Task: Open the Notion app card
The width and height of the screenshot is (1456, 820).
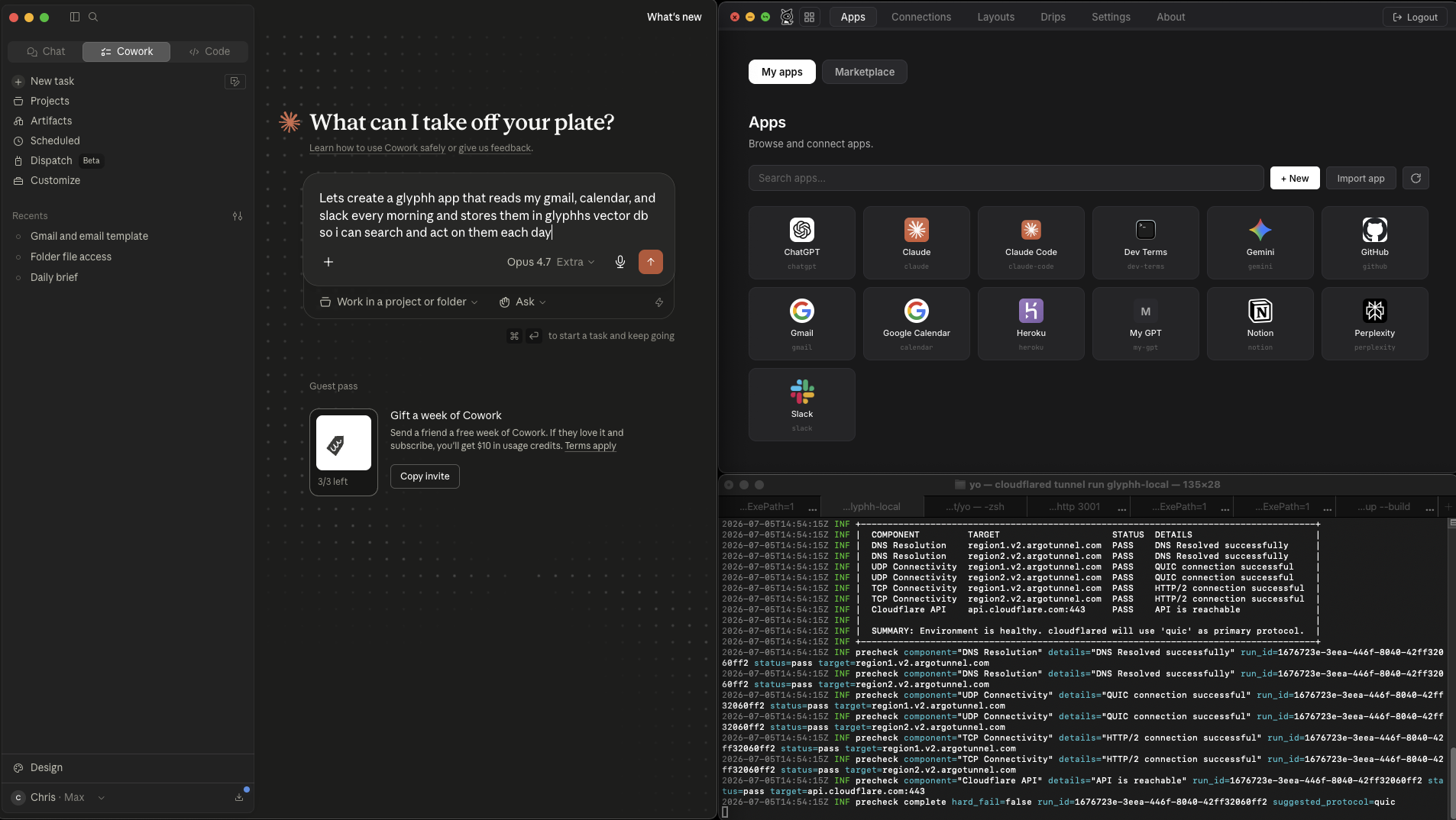Action: tap(1260, 324)
